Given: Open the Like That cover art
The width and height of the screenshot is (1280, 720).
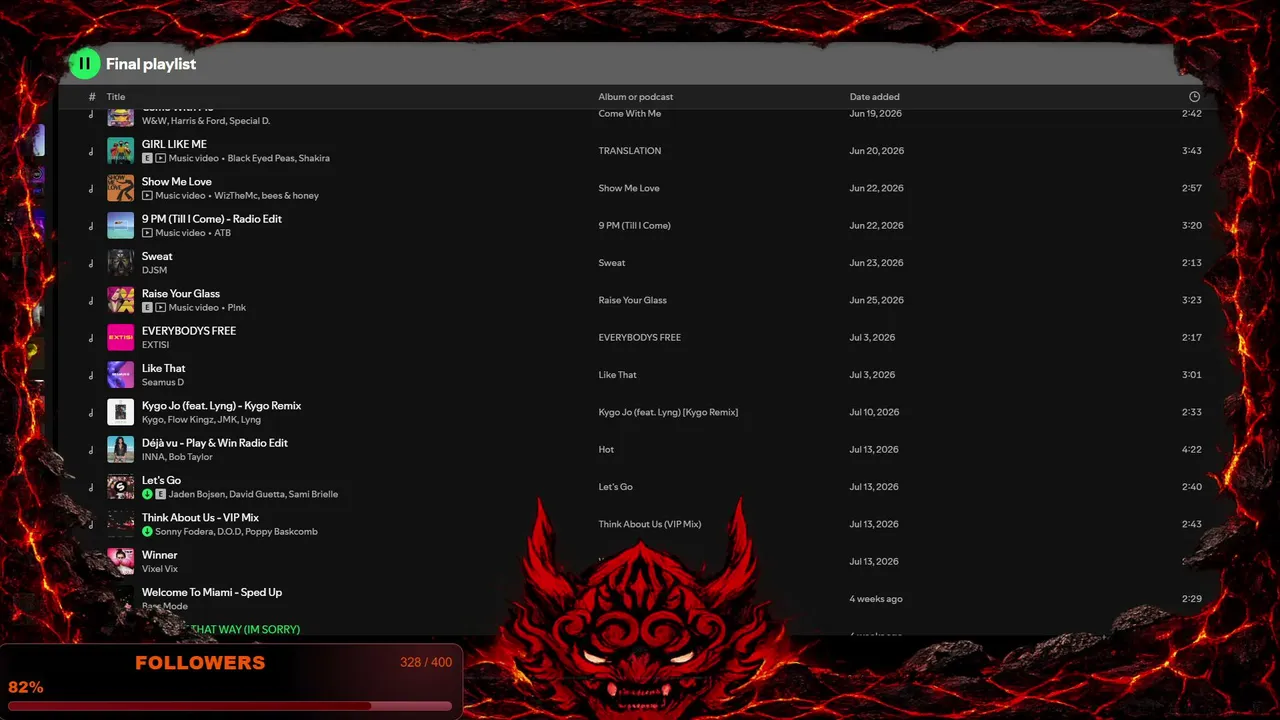Looking at the screenshot, I should point(120,375).
